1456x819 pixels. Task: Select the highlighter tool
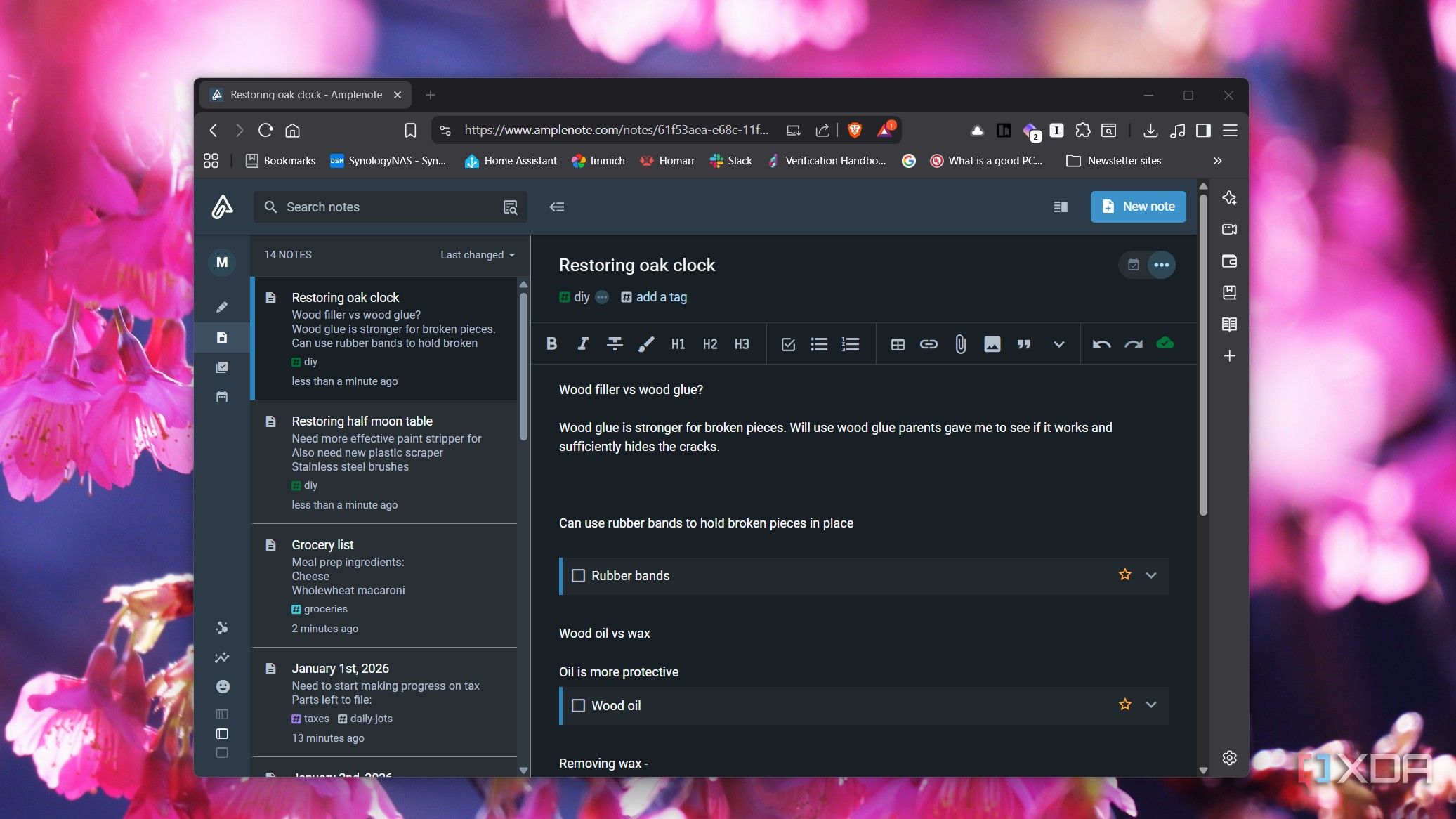tap(646, 344)
